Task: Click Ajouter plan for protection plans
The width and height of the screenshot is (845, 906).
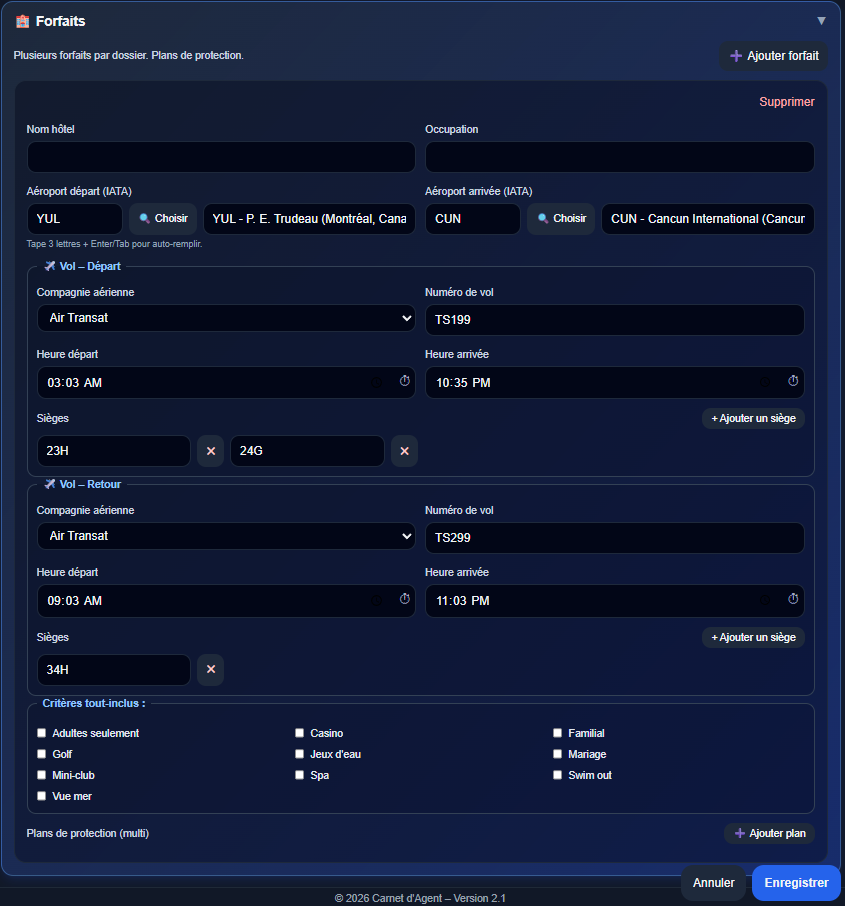Action: point(768,833)
